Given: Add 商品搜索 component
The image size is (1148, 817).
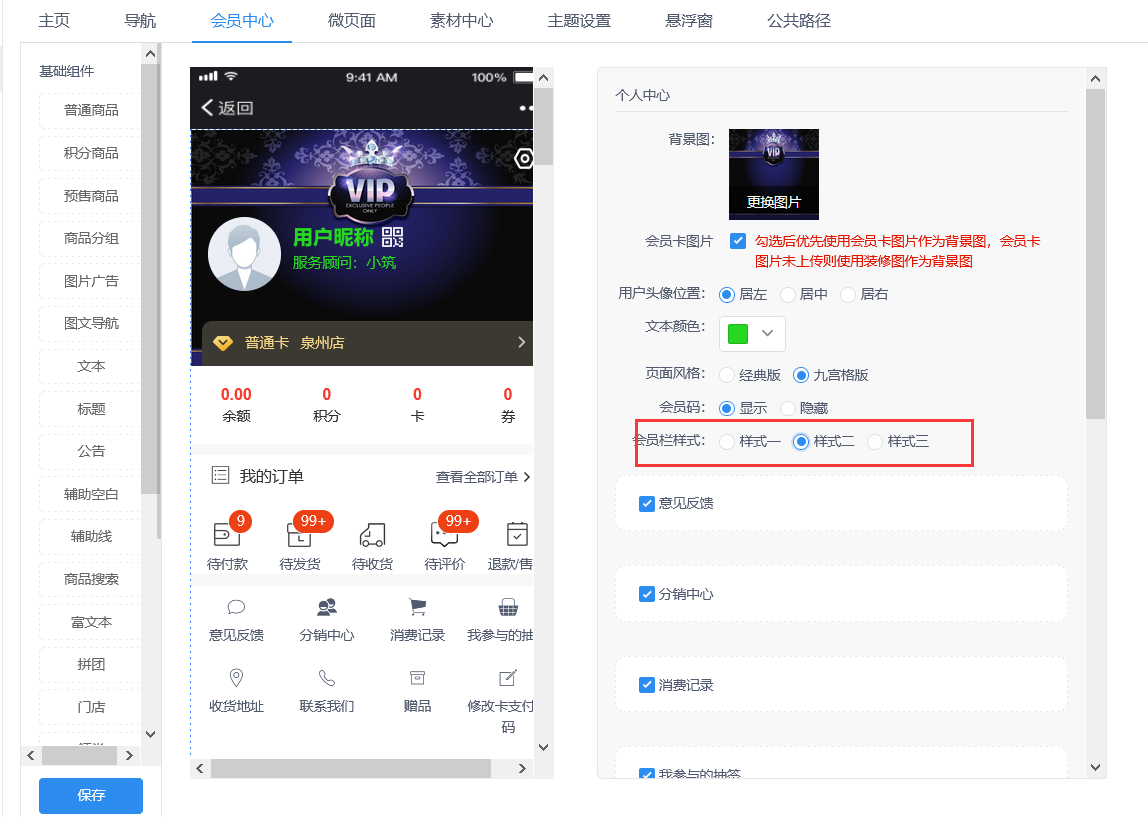Looking at the screenshot, I should click(91, 579).
